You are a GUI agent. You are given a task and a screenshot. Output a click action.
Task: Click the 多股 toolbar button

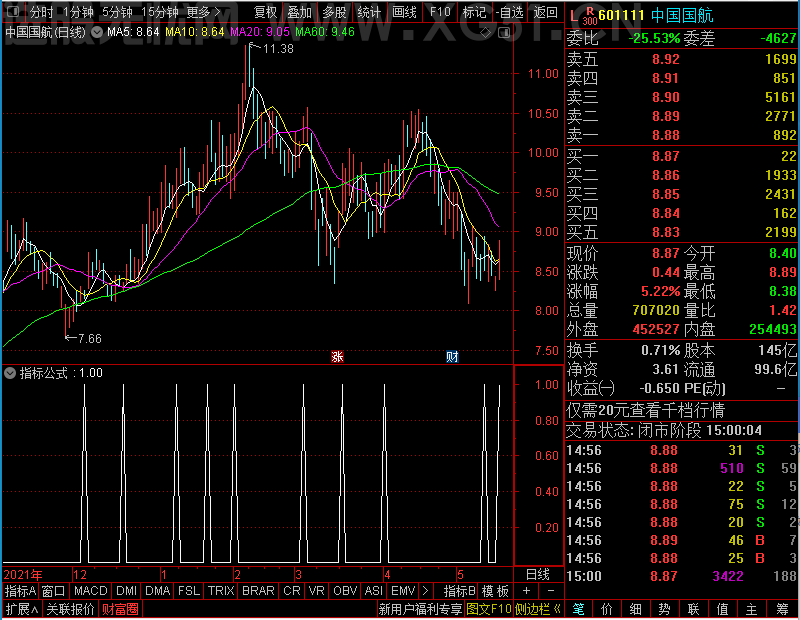tap(334, 12)
